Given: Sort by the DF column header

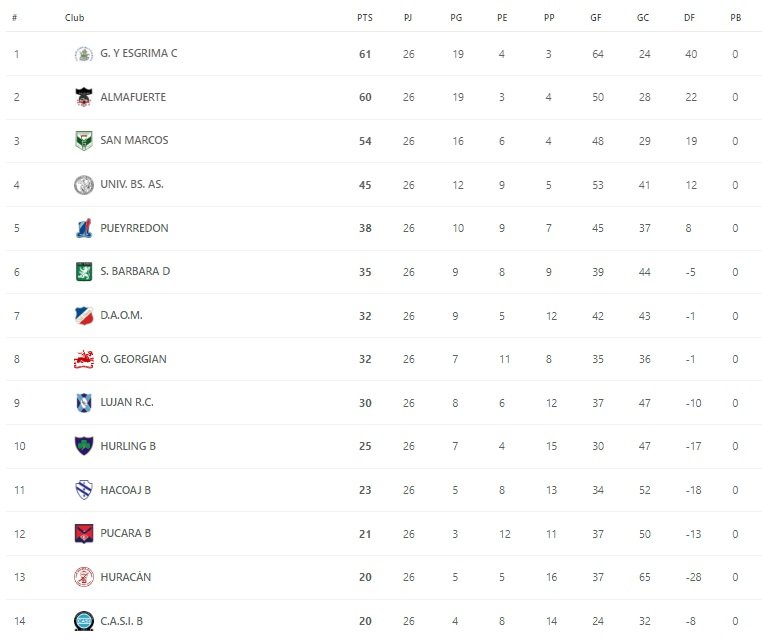Looking at the screenshot, I should [690, 18].
